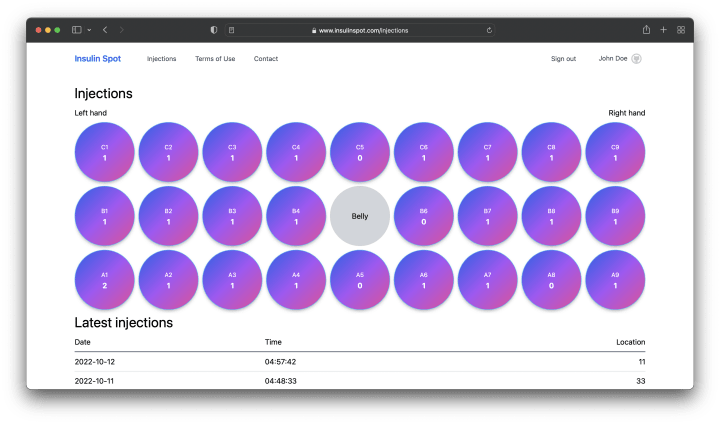Open Terms of Use nav item
This screenshot has height=424, width=720.
215,59
